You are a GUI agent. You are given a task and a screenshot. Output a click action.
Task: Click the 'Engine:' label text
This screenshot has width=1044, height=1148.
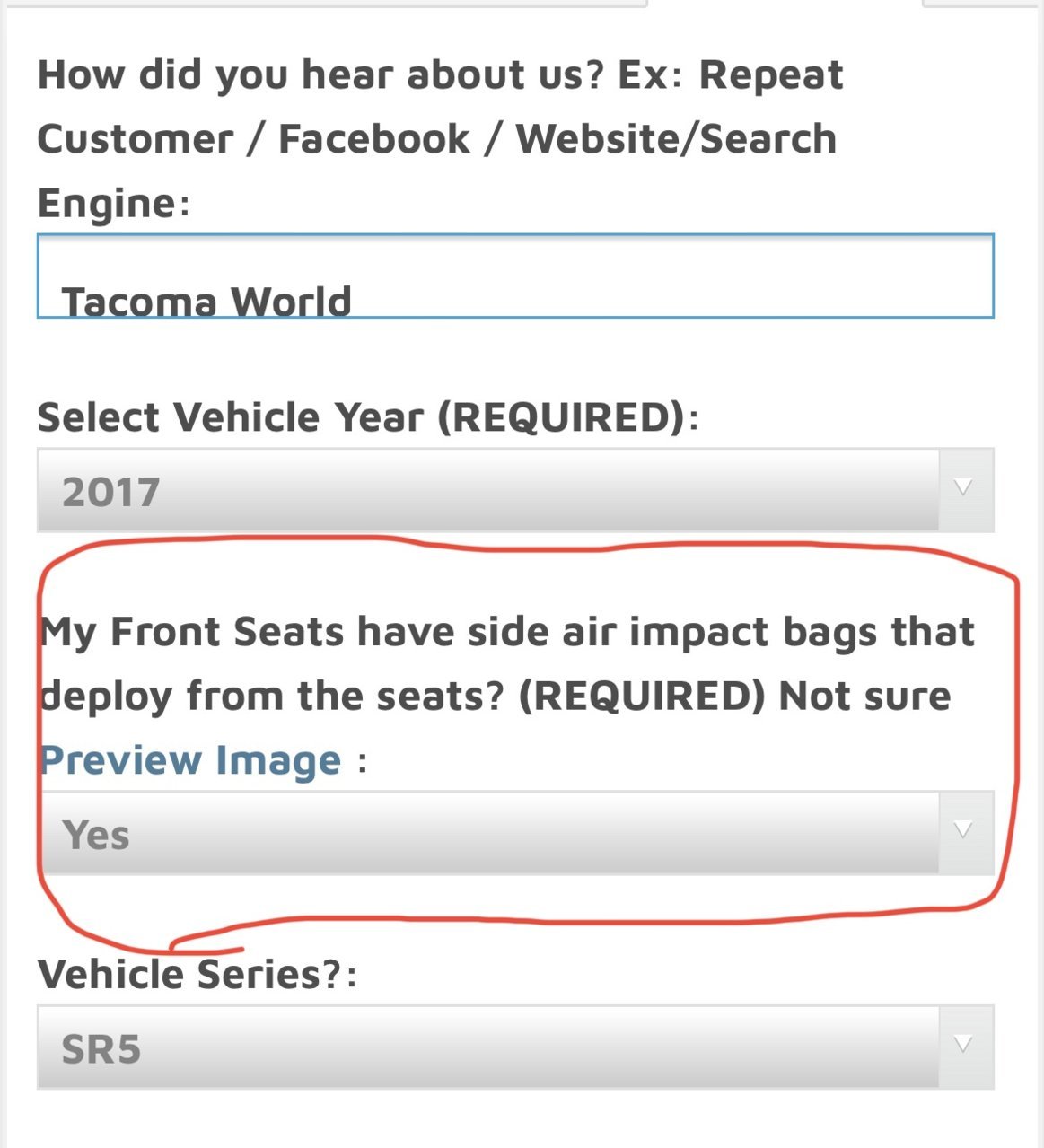pos(114,204)
